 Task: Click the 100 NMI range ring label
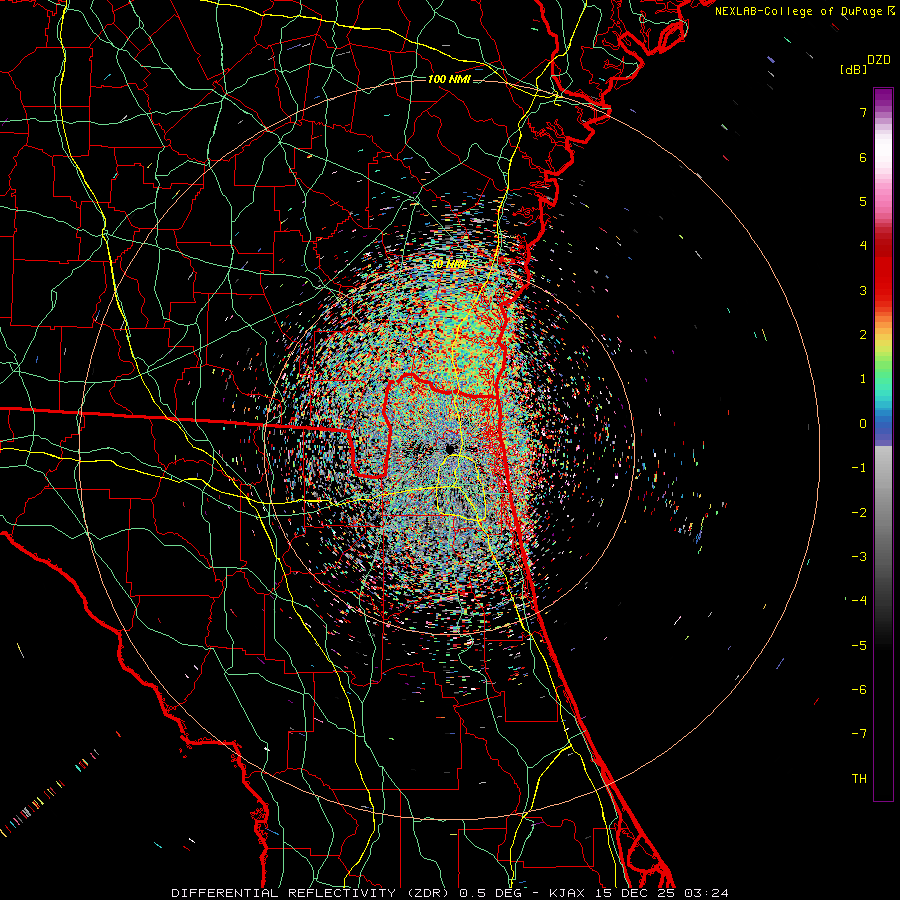(x=449, y=79)
